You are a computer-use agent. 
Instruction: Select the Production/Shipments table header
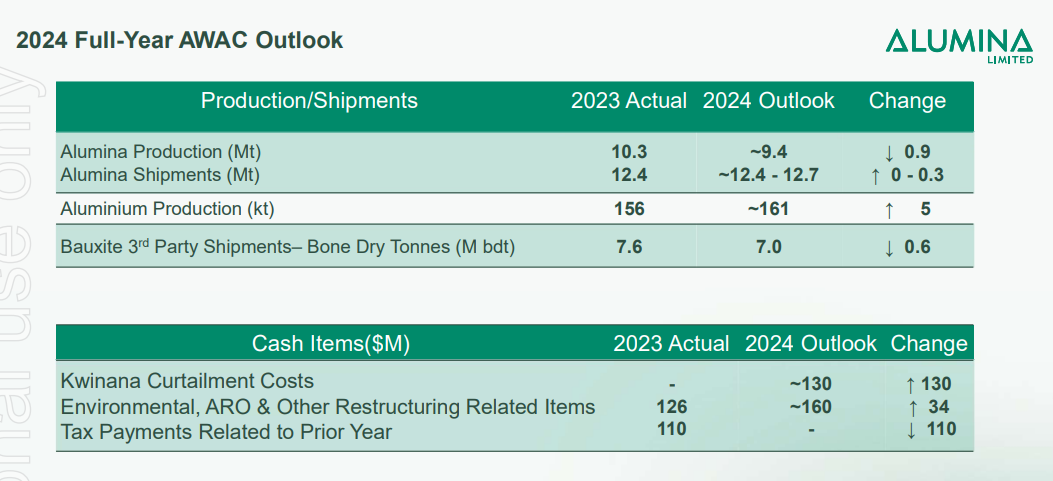(x=309, y=101)
